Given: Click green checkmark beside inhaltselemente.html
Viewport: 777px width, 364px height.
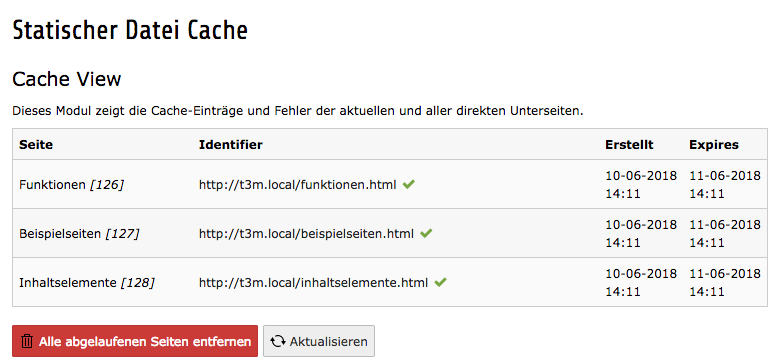Looking at the screenshot, I should click(x=440, y=282).
